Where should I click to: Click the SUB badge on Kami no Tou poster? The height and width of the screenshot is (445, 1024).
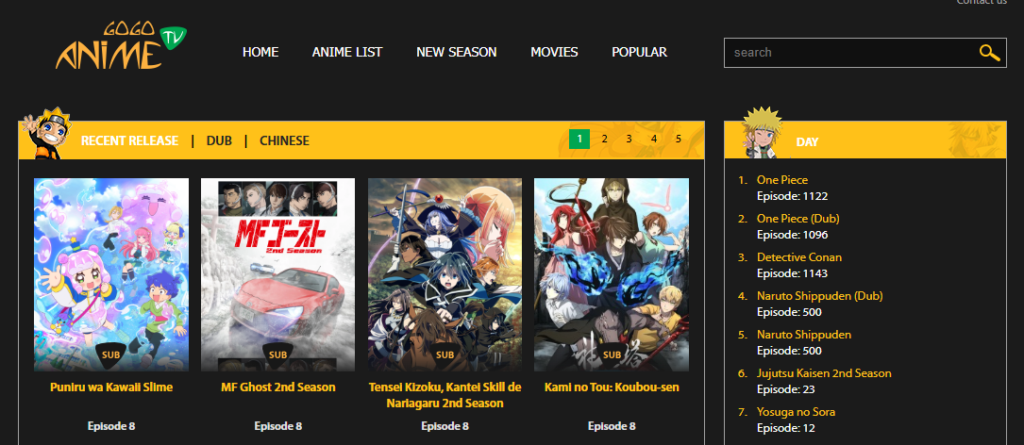click(611, 355)
